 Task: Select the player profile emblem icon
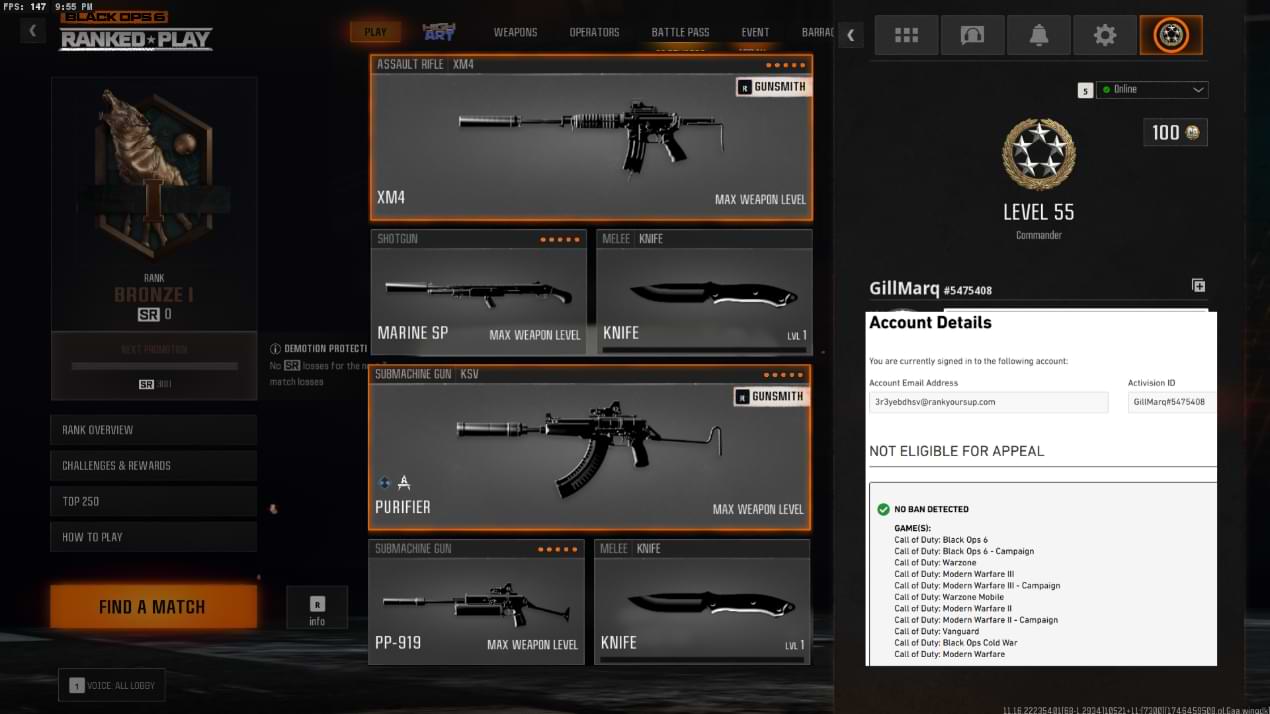pyautogui.click(x=1170, y=35)
